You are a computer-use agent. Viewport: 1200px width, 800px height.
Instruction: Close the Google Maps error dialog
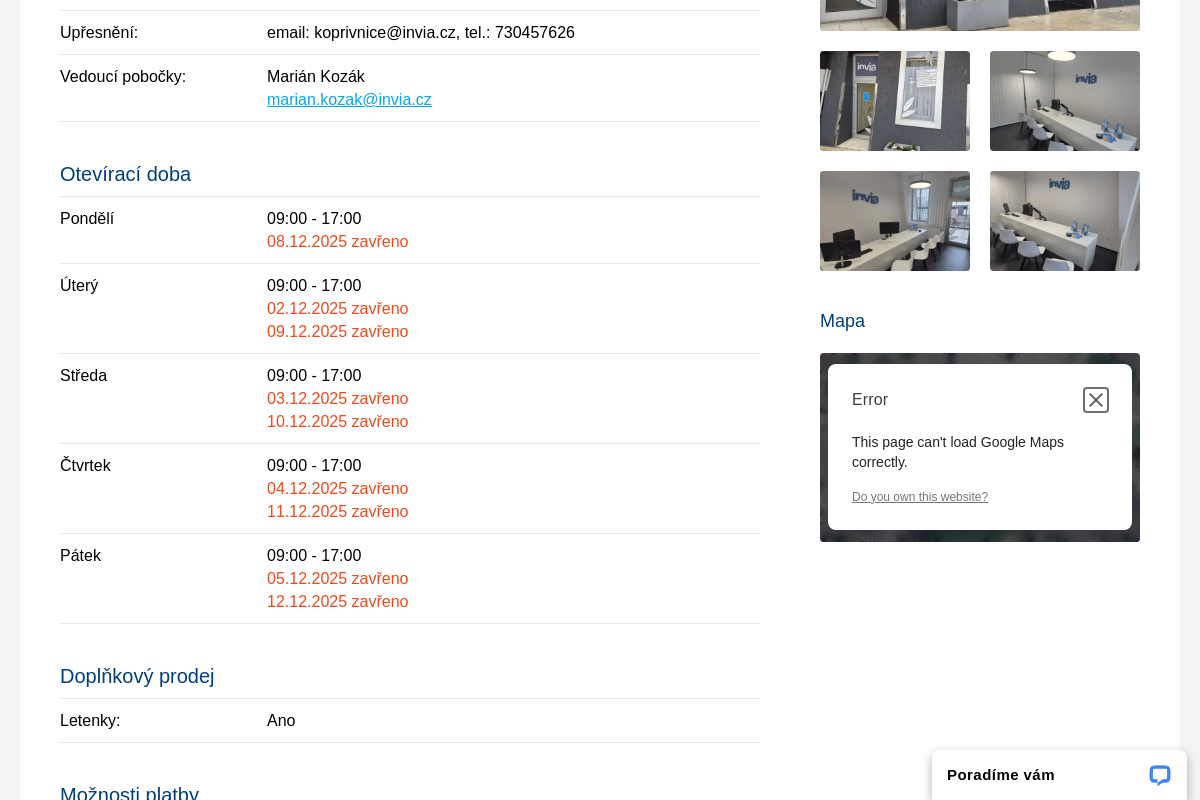1096,400
